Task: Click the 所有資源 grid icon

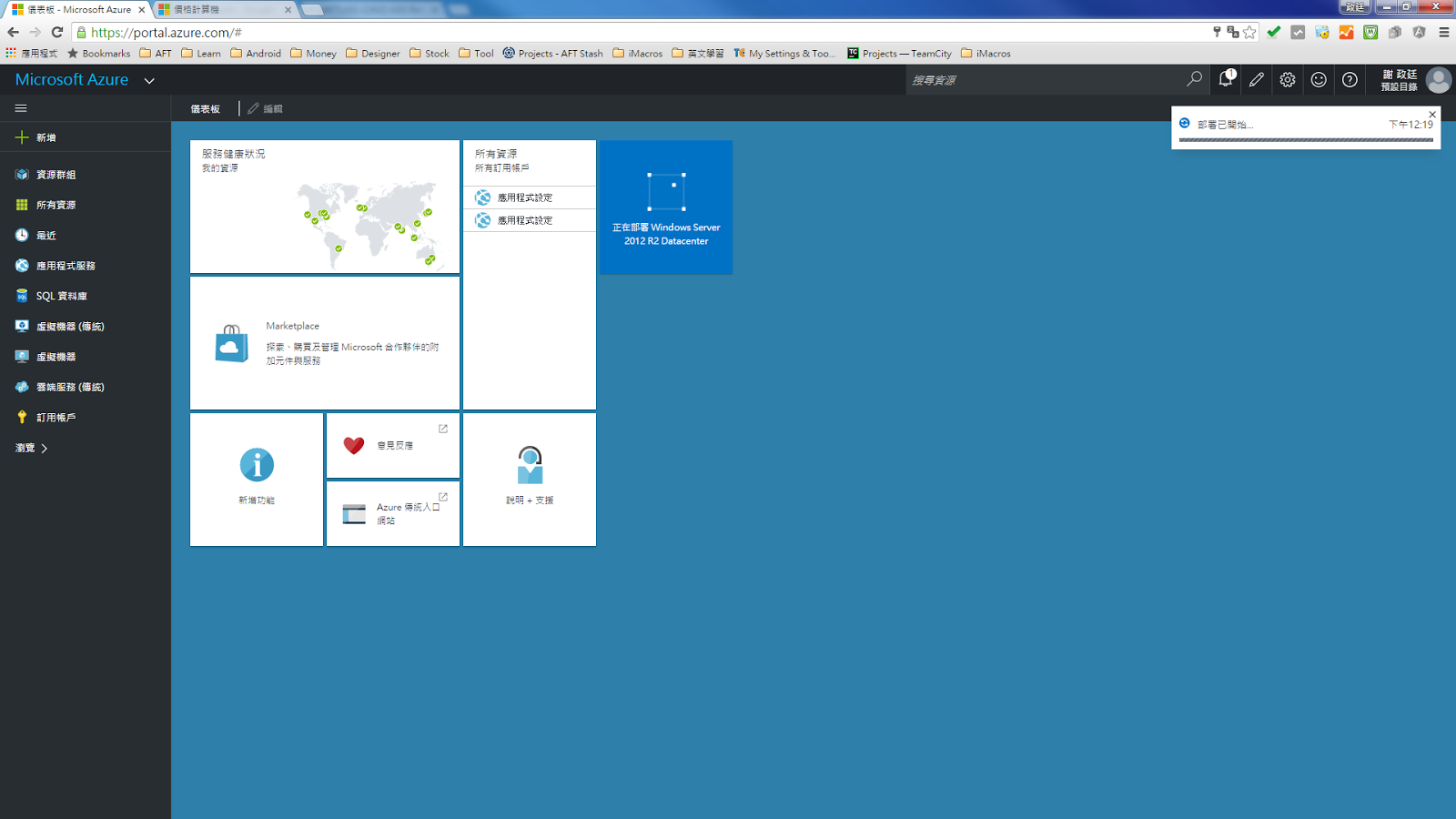Action: pos(22,205)
